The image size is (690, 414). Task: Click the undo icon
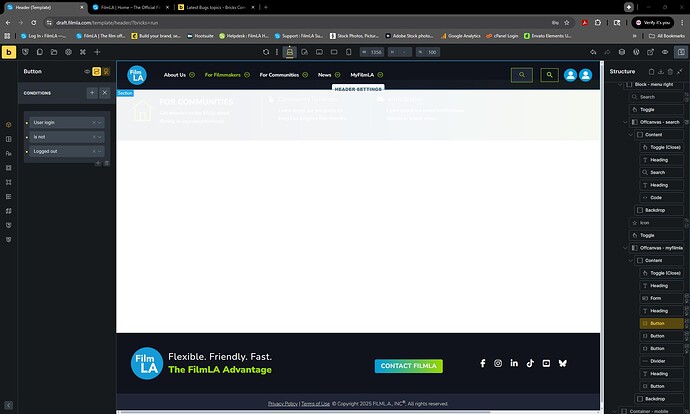click(593, 52)
